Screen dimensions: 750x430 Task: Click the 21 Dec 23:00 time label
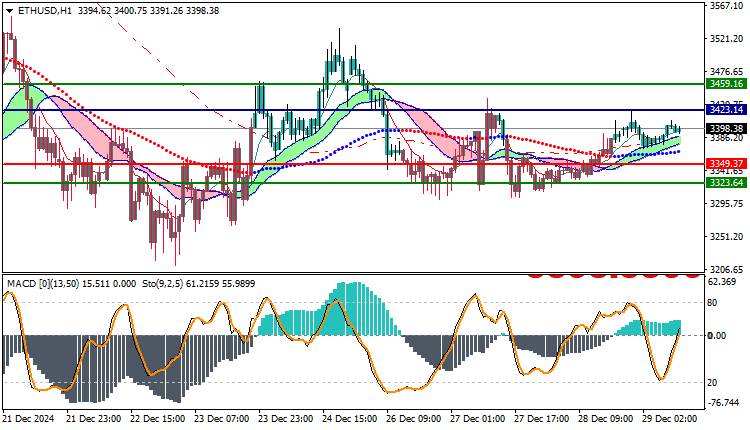pyautogui.click(x=94, y=419)
